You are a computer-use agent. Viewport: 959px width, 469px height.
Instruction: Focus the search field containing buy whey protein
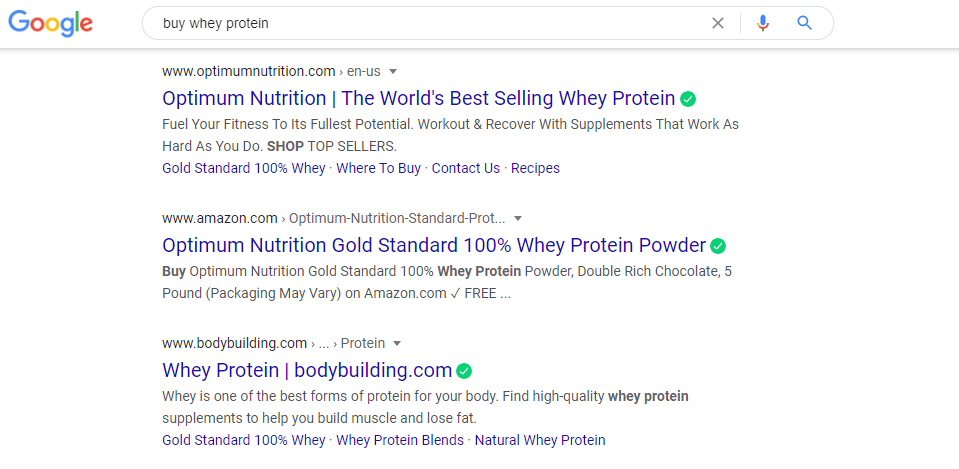pyautogui.click(x=428, y=23)
